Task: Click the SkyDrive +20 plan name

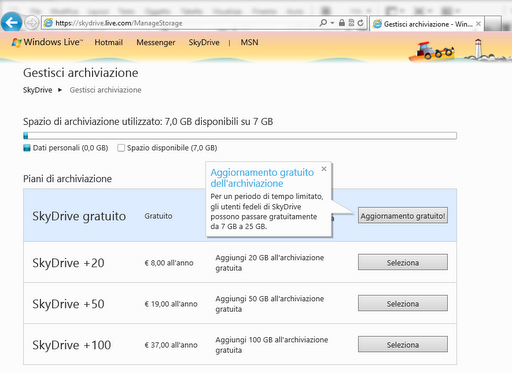Action: click(68, 263)
